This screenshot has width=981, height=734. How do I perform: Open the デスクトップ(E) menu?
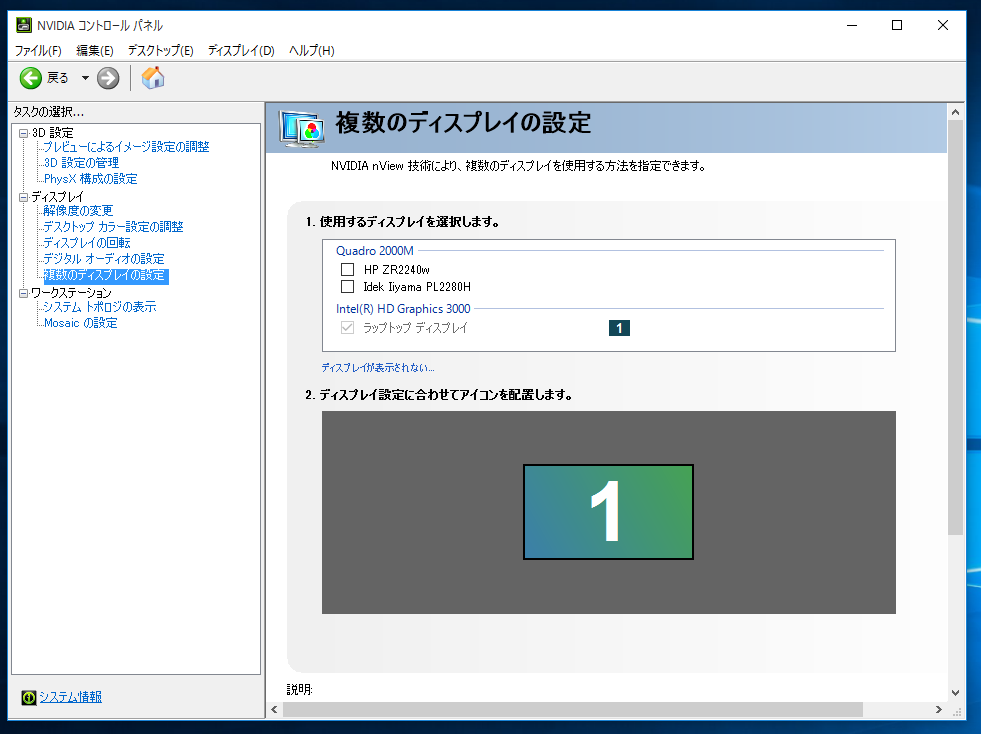pyautogui.click(x=161, y=51)
